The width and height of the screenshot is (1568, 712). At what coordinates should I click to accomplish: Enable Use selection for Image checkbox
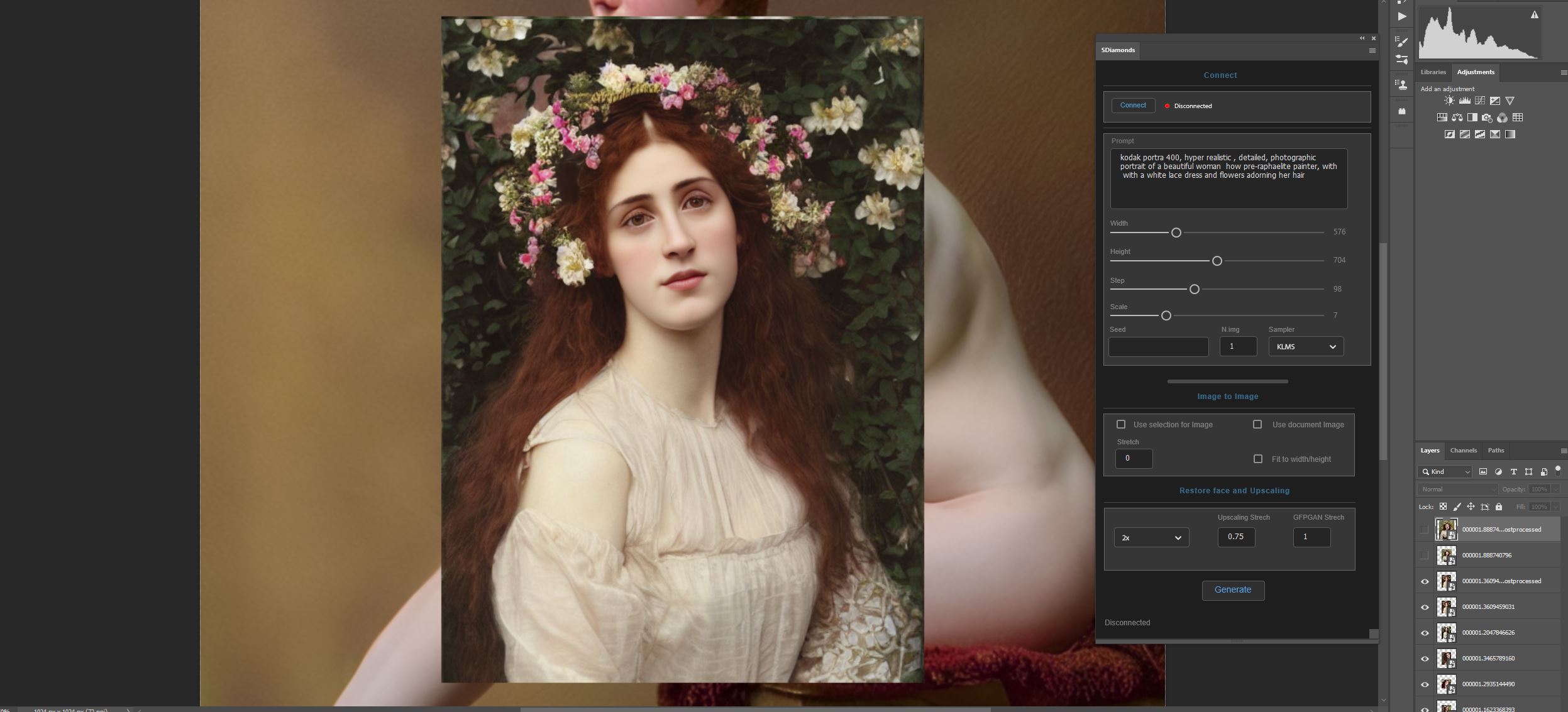click(1121, 425)
